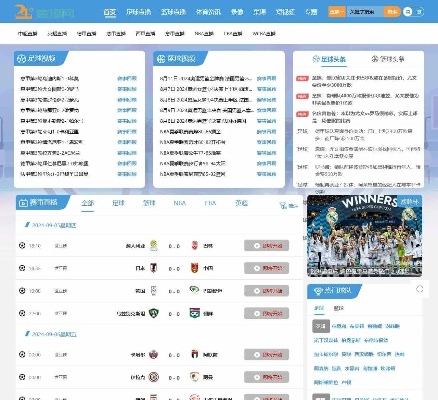Click the Oman team crest

(x=195, y=377)
